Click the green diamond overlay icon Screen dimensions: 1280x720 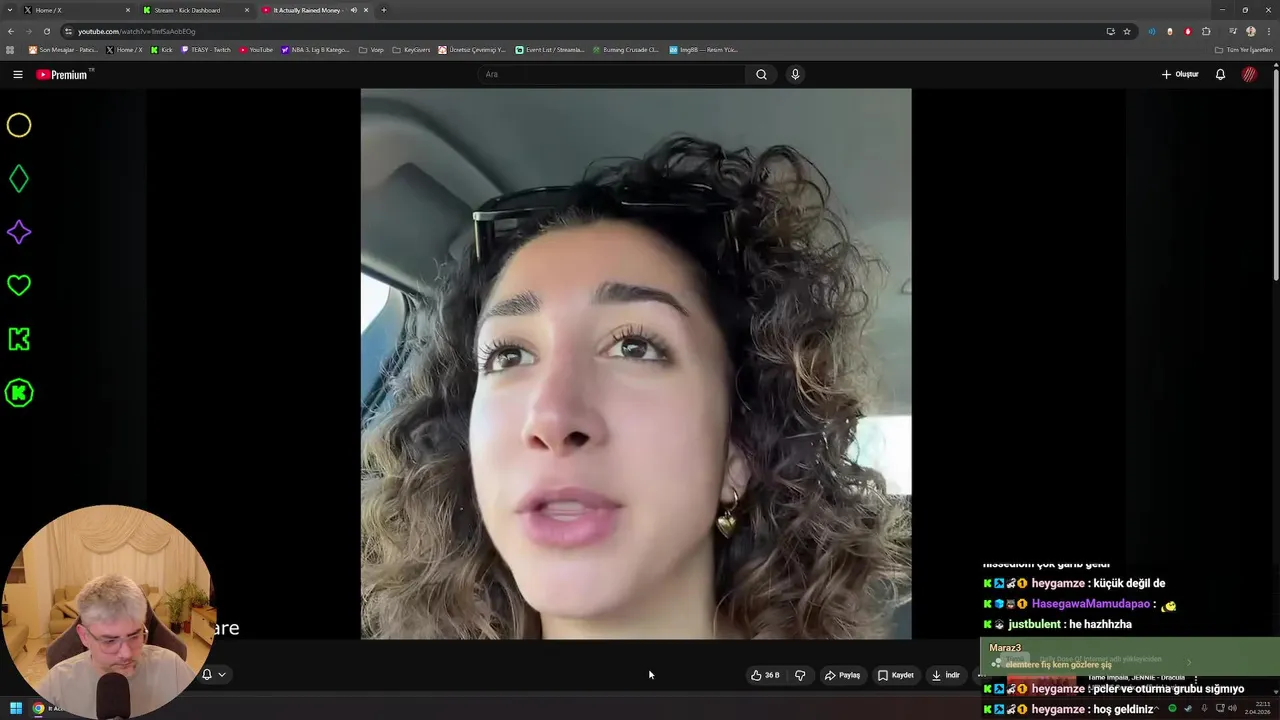click(x=19, y=179)
